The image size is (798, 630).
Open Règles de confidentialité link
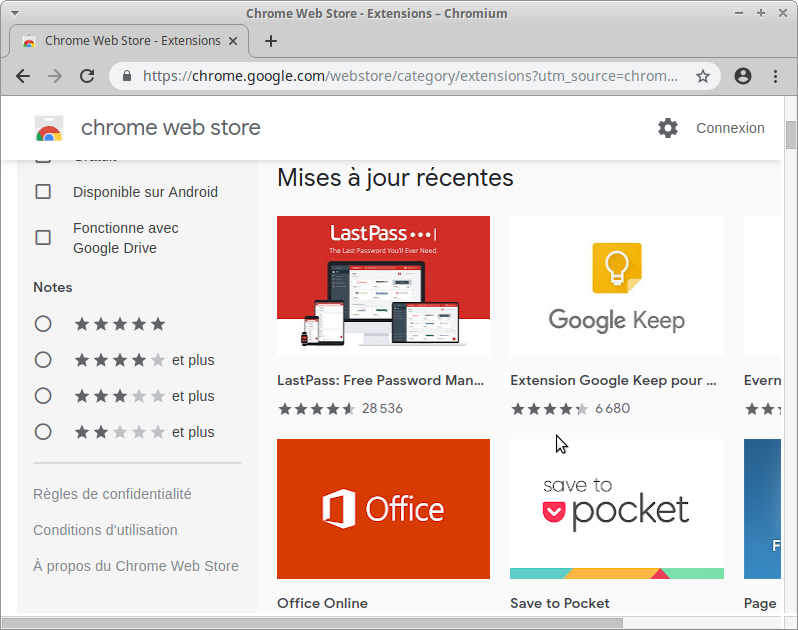tap(112, 494)
